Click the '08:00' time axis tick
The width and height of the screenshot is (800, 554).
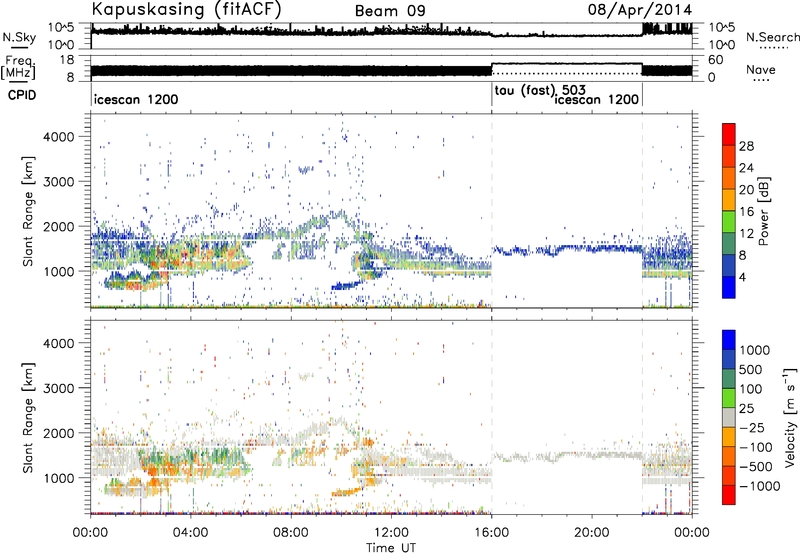[291, 533]
